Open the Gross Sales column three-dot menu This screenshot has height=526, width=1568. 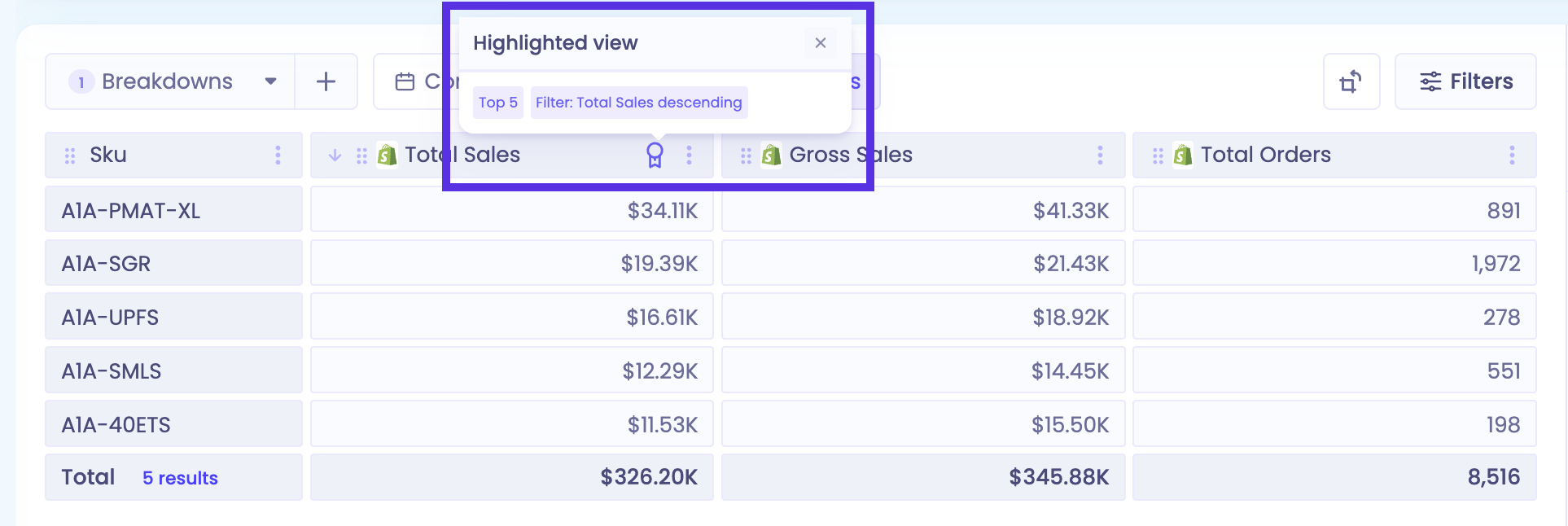1100,155
